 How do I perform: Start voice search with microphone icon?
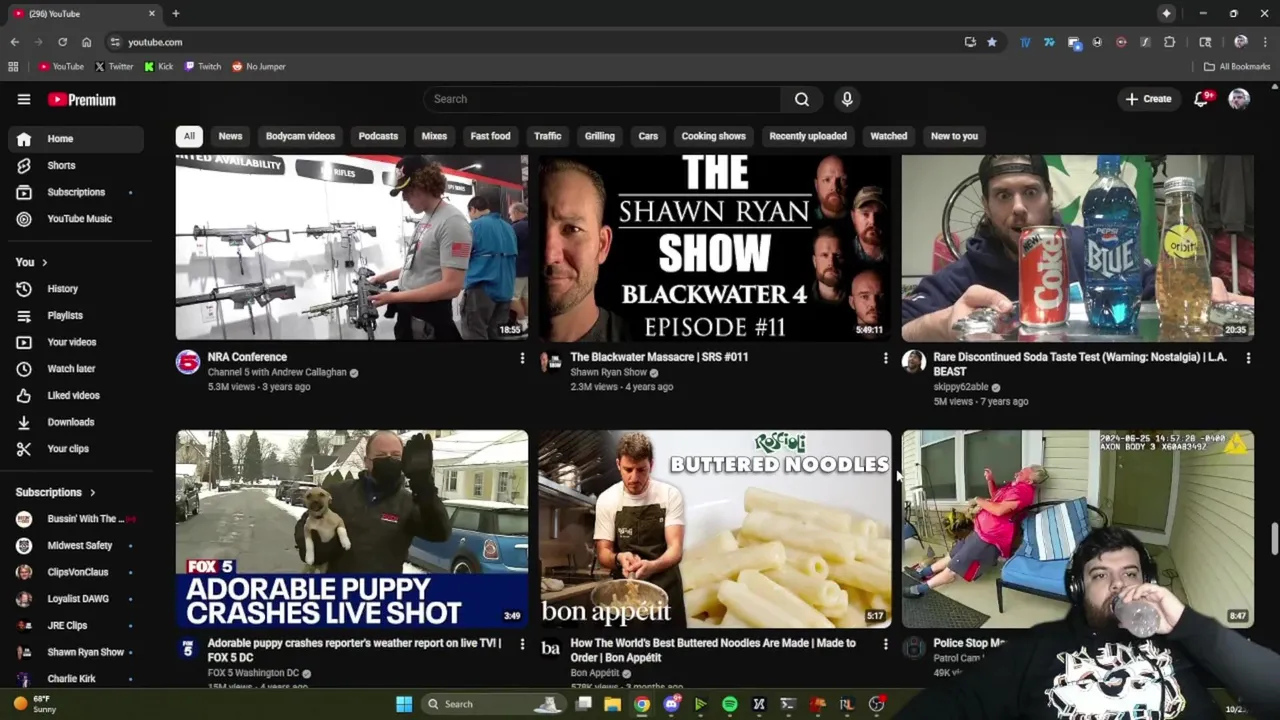click(847, 99)
